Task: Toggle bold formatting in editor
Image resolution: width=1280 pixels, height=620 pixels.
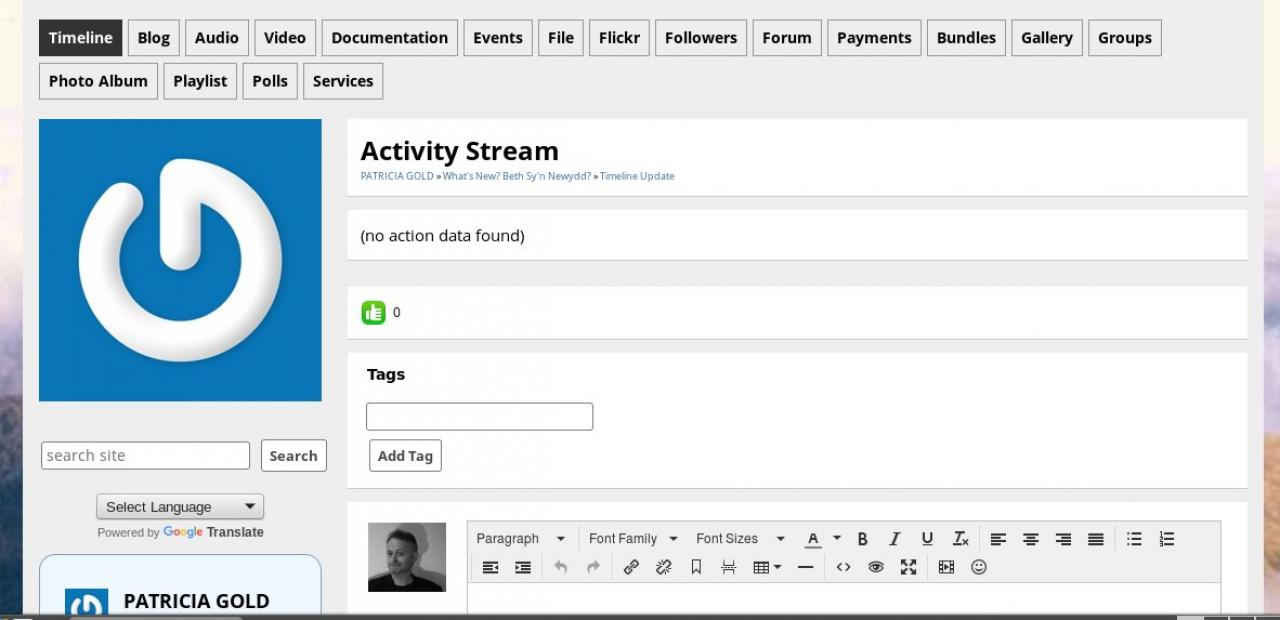Action: pos(862,539)
